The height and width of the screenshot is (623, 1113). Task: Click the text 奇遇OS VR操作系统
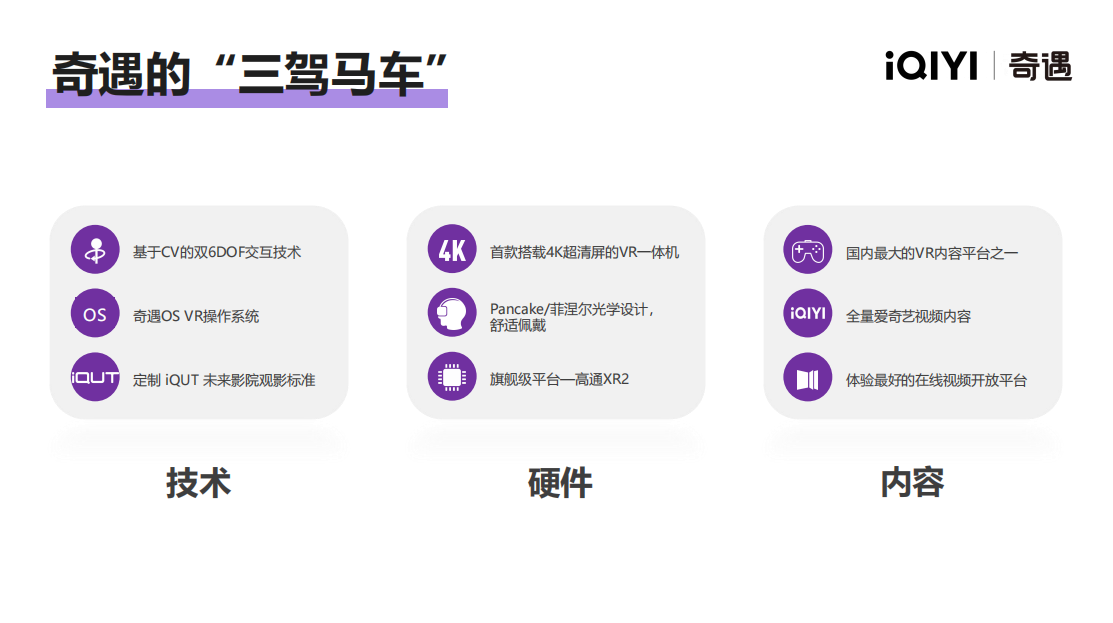[196, 316]
